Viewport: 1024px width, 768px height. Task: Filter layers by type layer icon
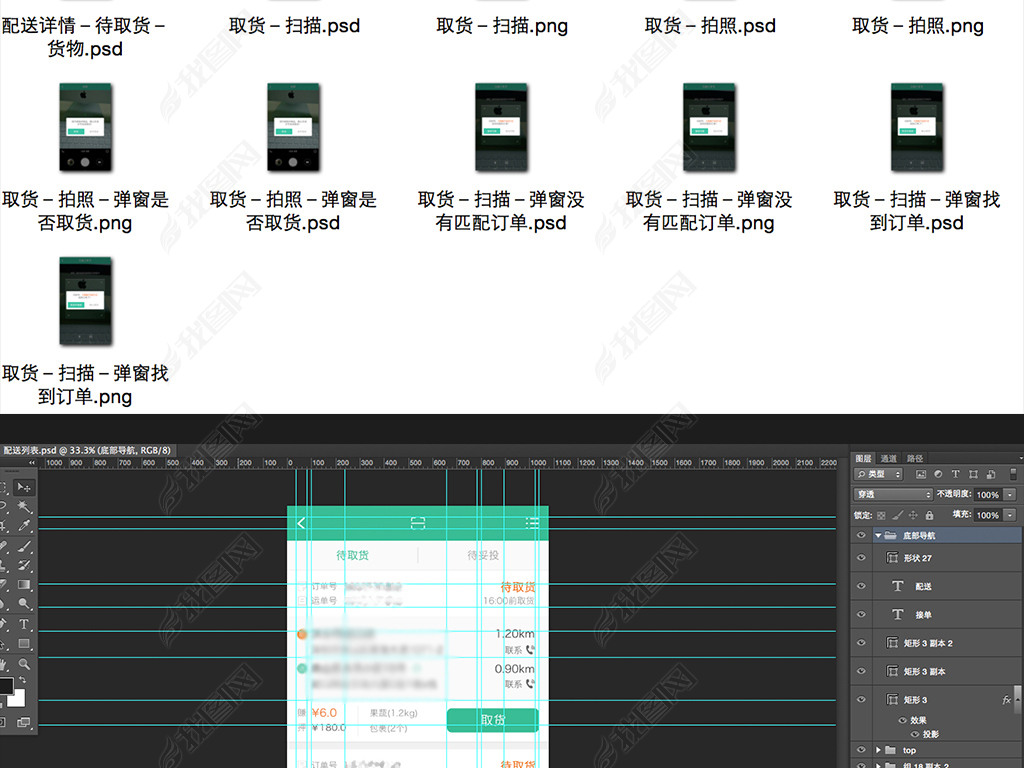955,474
